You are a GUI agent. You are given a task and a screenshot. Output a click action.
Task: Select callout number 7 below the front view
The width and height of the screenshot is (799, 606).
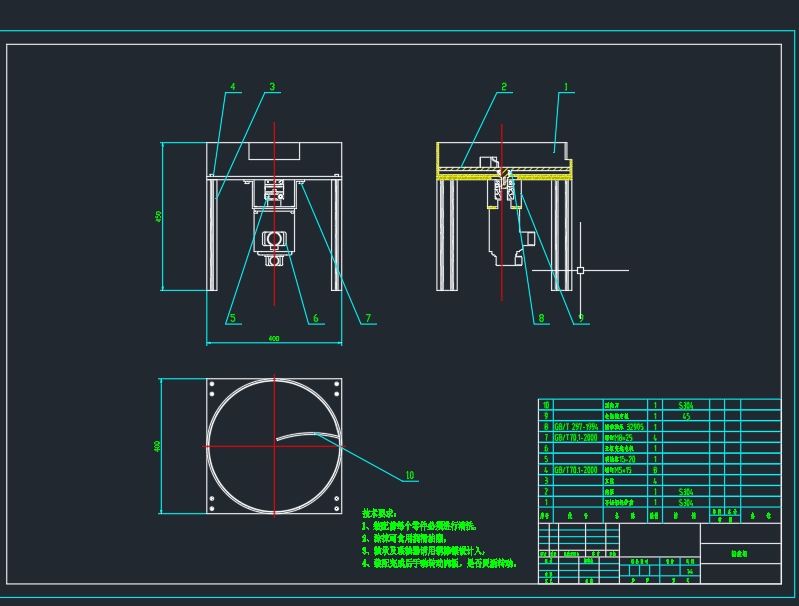[368, 318]
